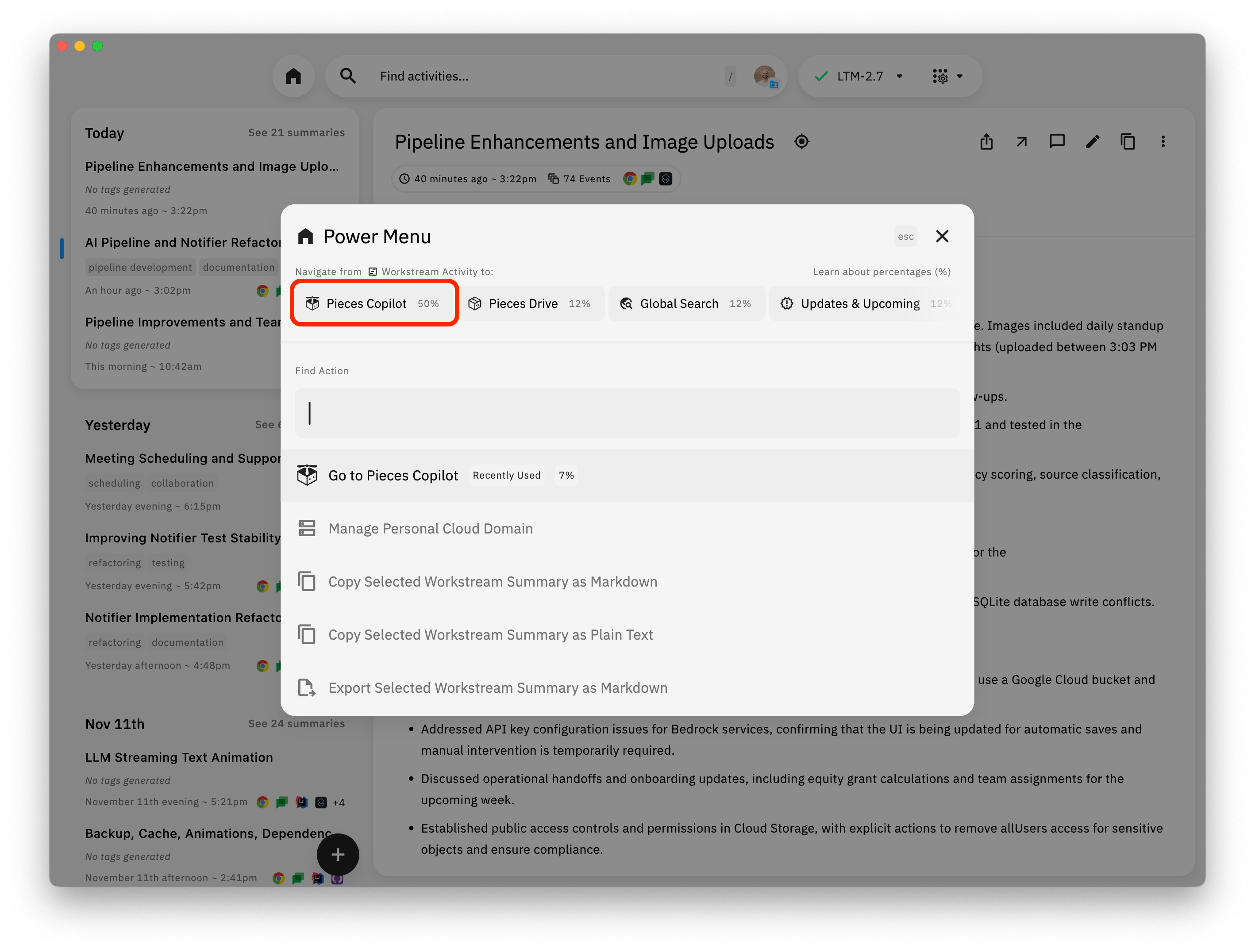
Task: Click the target icon beside the summary title
Action: click(801, 141)
